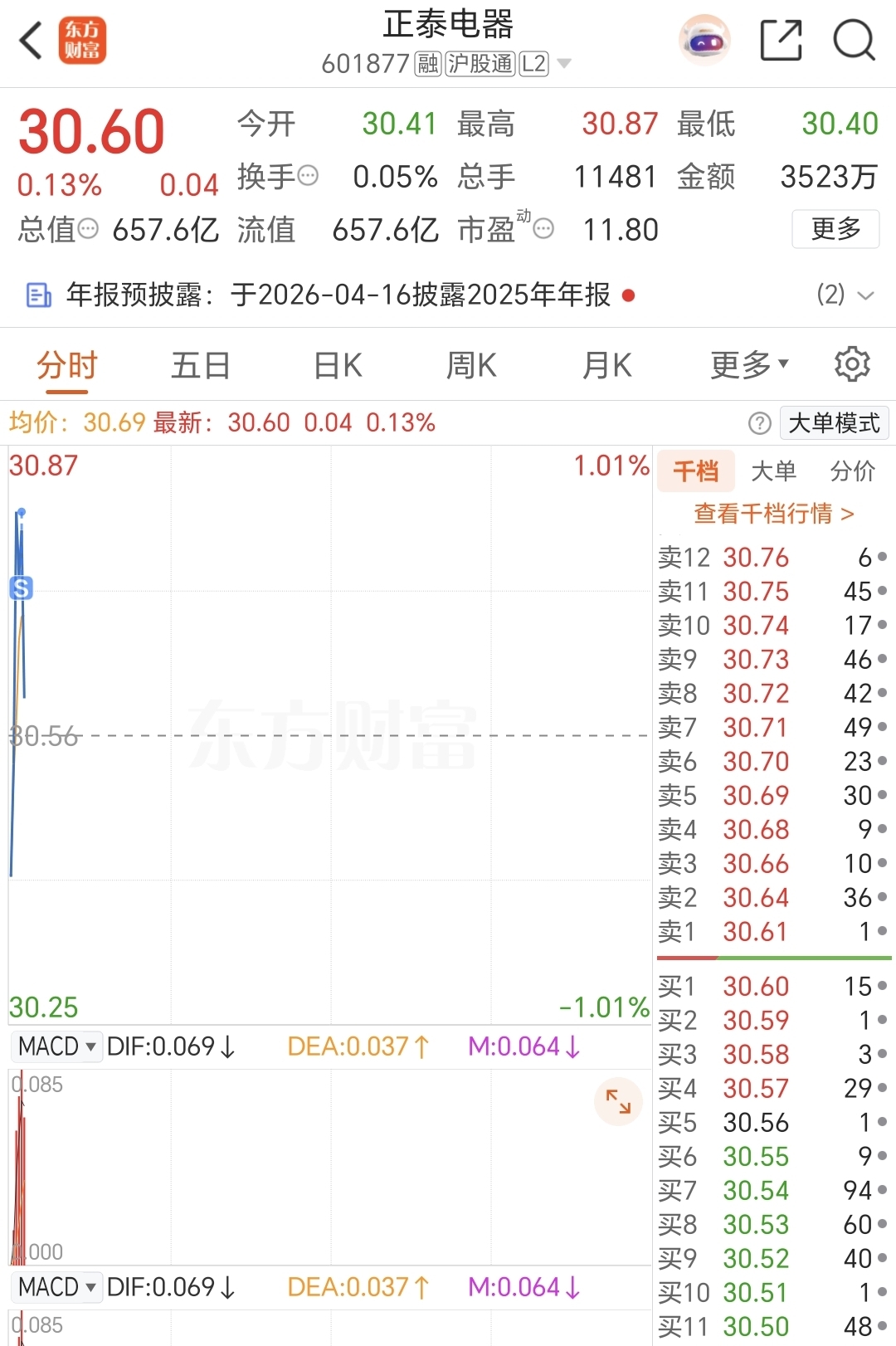Tap 卖5 row at 30.69

(x=773, y=796)
